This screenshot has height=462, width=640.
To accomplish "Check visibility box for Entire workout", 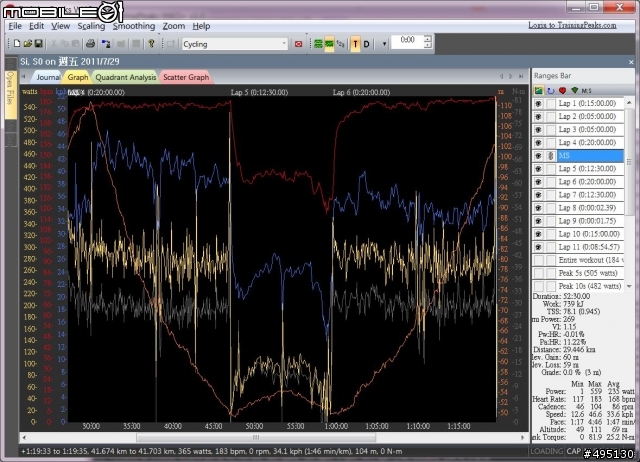I will coord(538,260).
